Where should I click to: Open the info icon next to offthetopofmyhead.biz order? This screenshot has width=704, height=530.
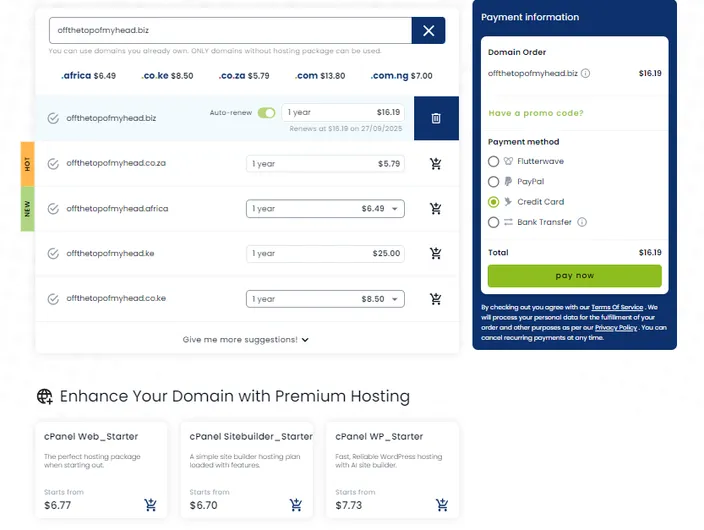585,73
